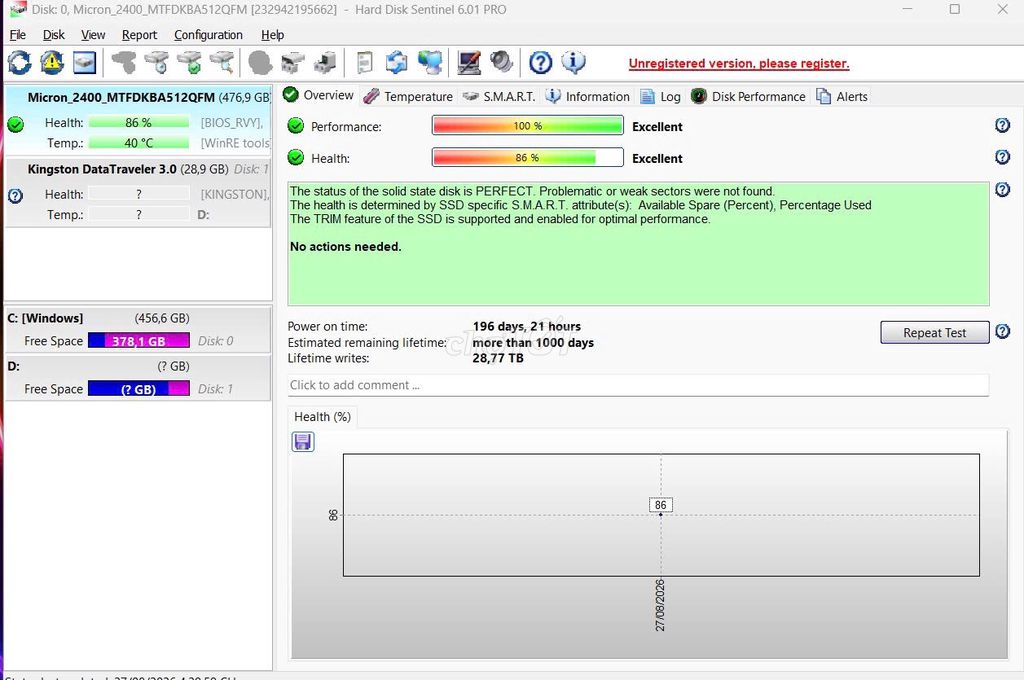Click the monitor with pen configuration icon
The image size is (1024, 680).
click(x=469, y=63)
